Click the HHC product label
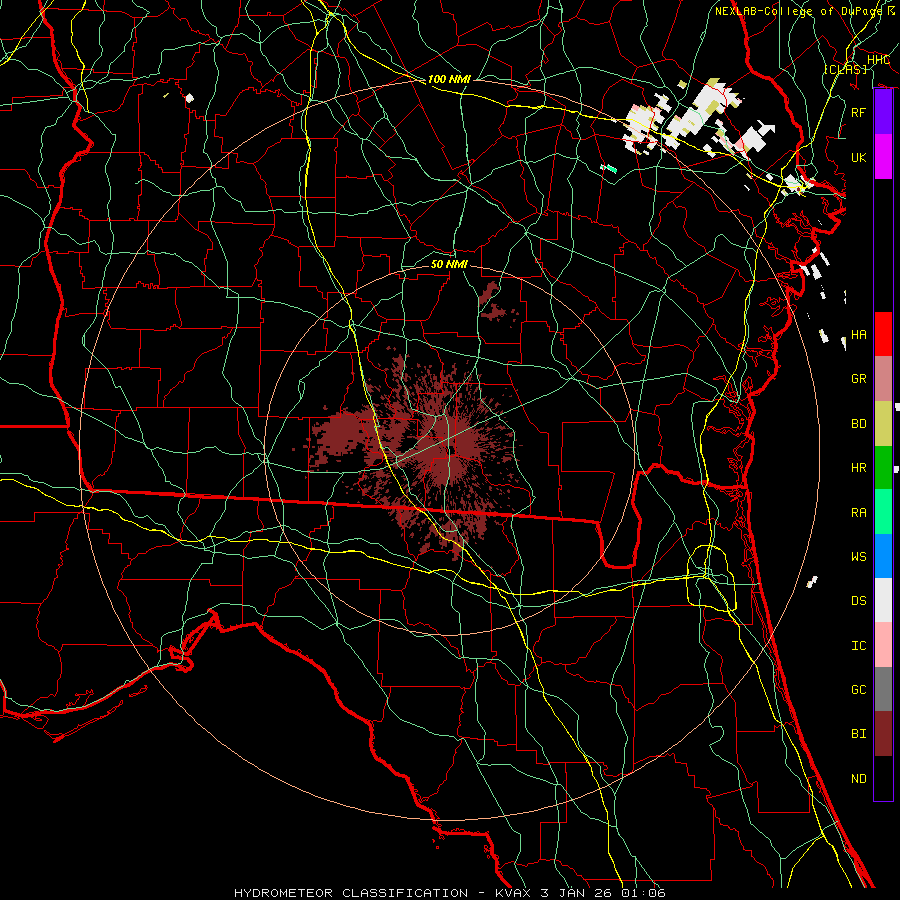This screenshot has width=900, height=900. pyautogui.click(x=878, y=59)
